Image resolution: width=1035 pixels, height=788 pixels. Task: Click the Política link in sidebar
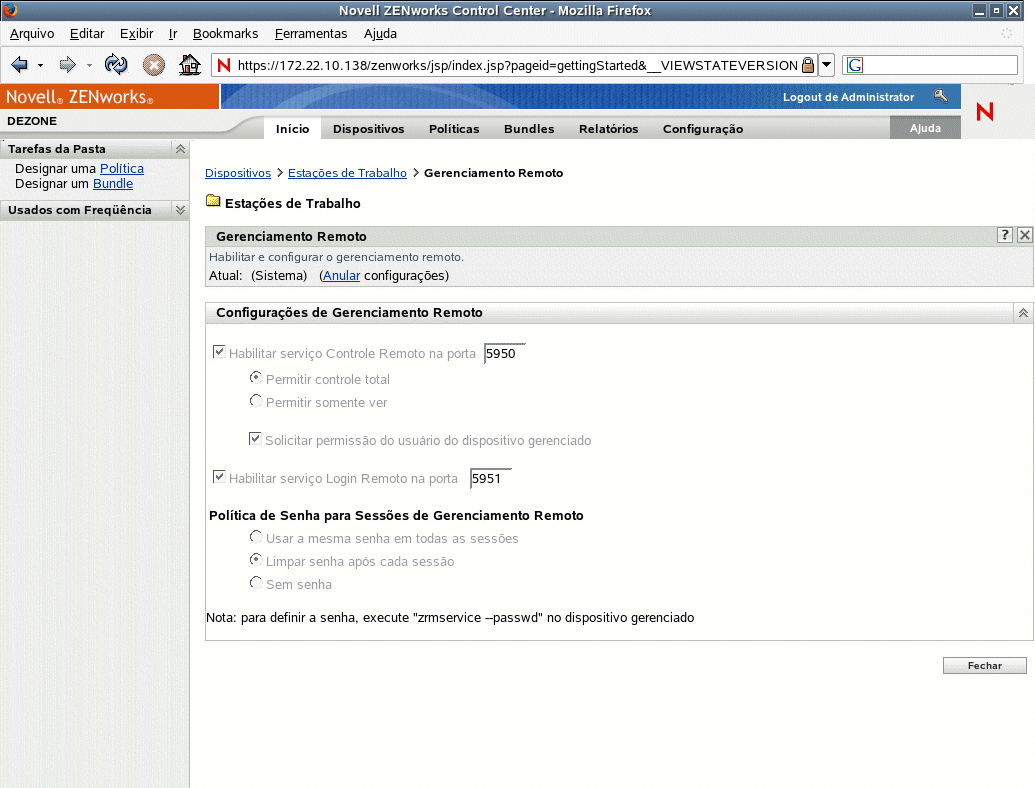(x=121, y=168)
